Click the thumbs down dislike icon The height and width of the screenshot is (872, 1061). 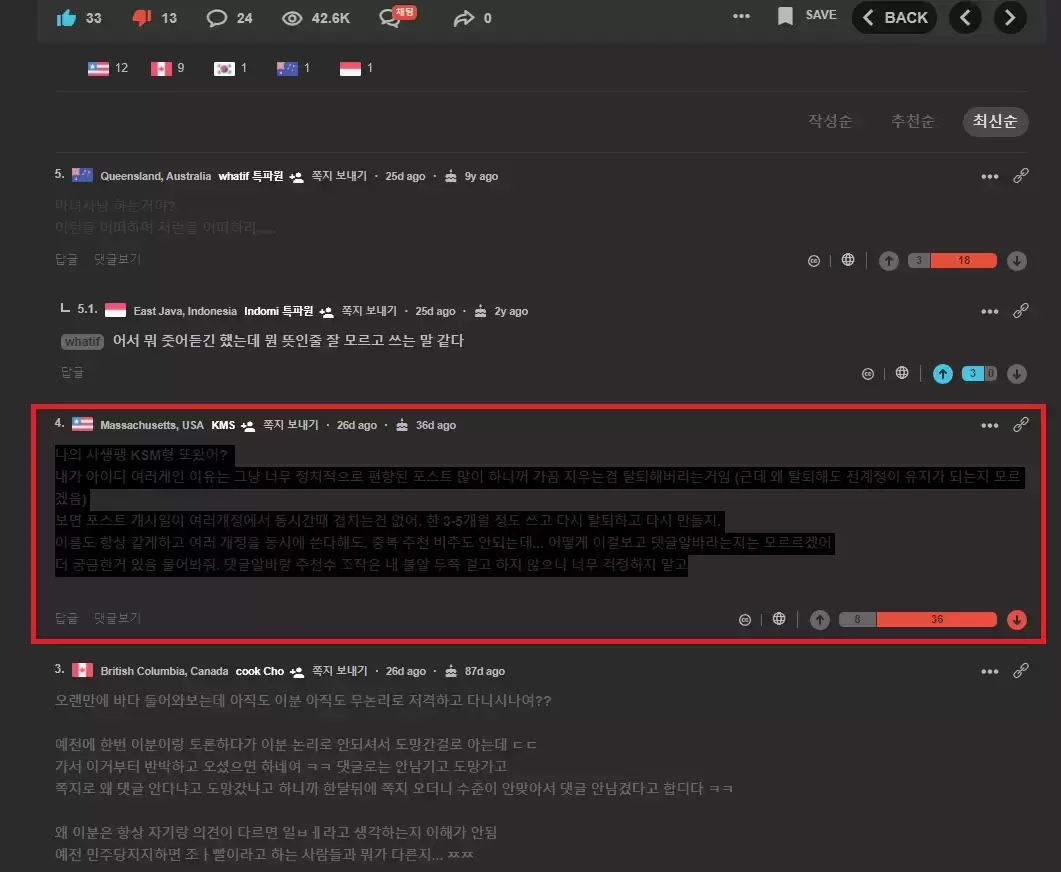pyautogui.click(x=141, y=17)
